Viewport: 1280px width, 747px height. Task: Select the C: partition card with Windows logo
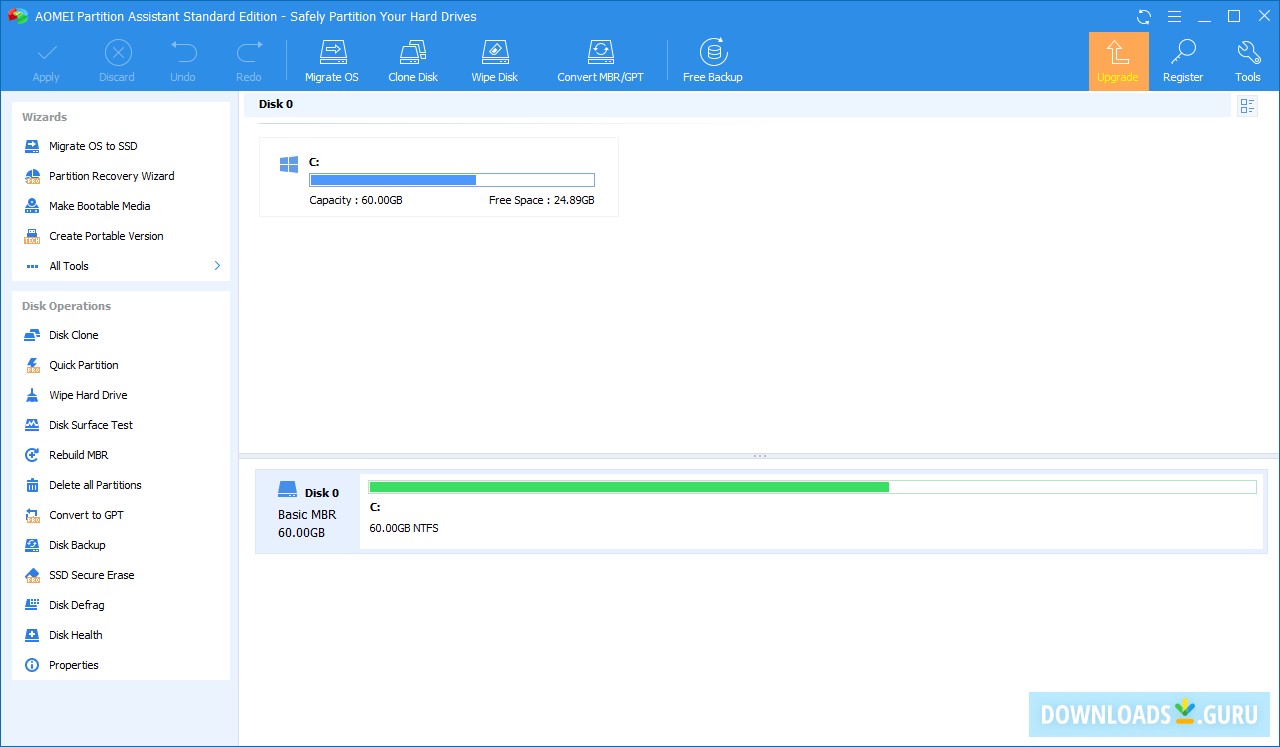438,177
